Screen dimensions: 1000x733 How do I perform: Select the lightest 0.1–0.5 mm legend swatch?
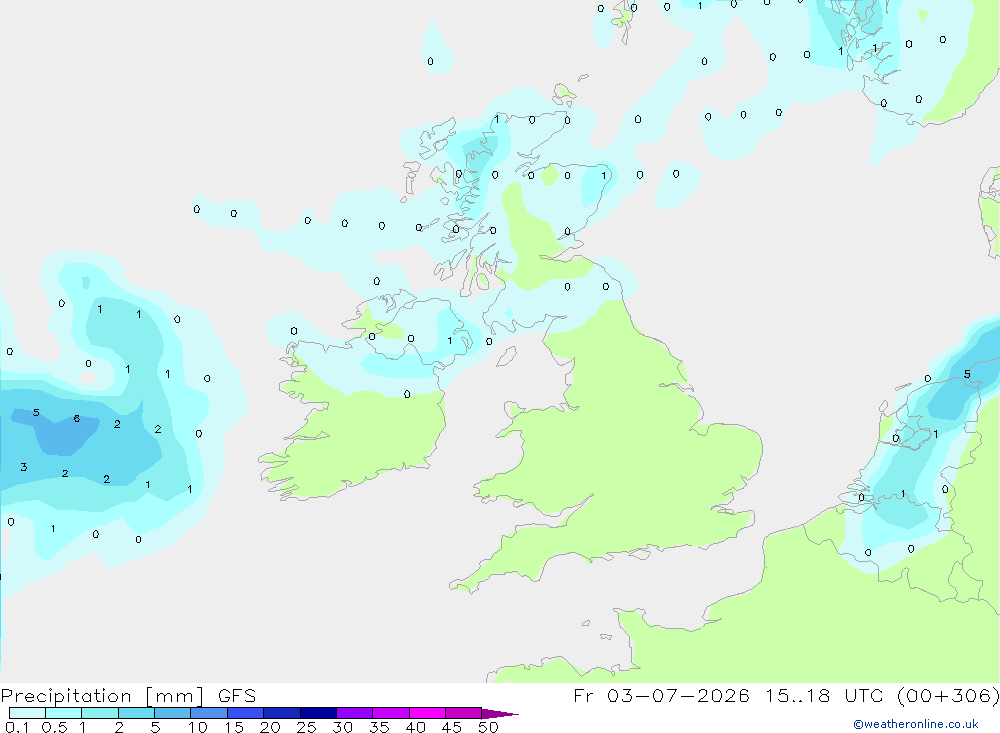27,713
